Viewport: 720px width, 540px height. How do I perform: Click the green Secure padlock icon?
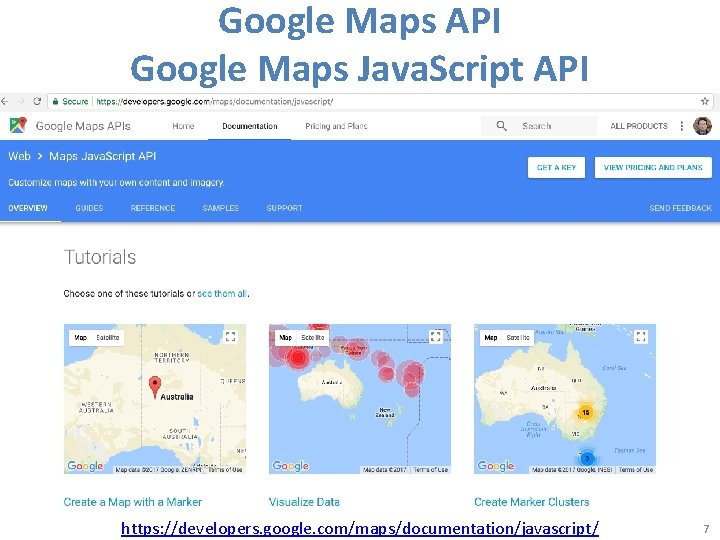click(x=56, y=101)
